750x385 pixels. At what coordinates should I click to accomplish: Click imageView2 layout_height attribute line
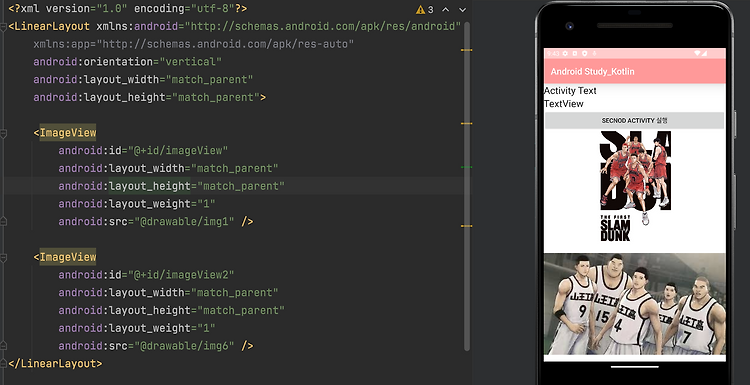point(171,310)
